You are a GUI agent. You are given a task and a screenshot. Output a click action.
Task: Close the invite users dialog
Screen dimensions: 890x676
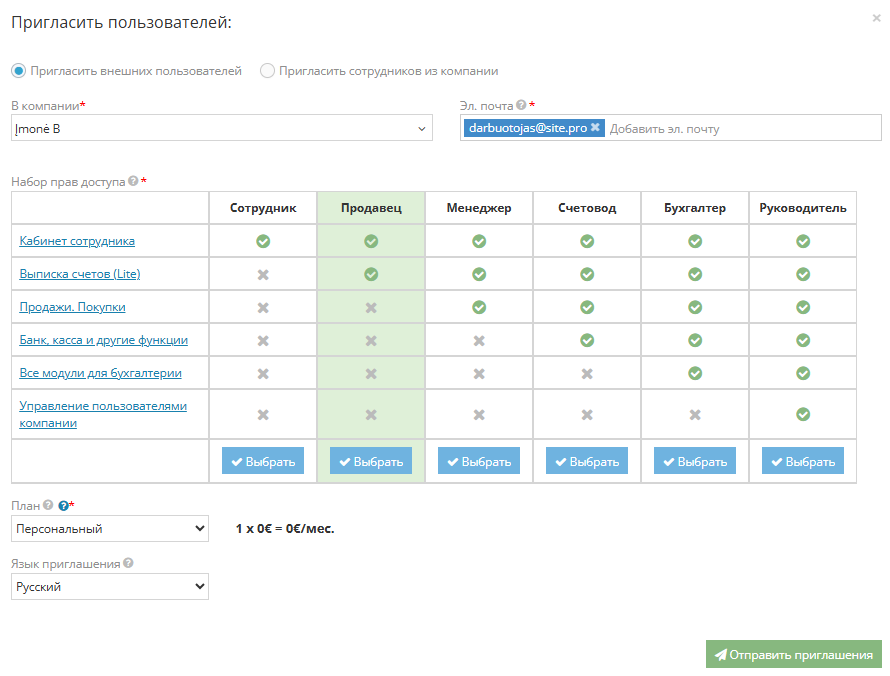pos(876,18)
